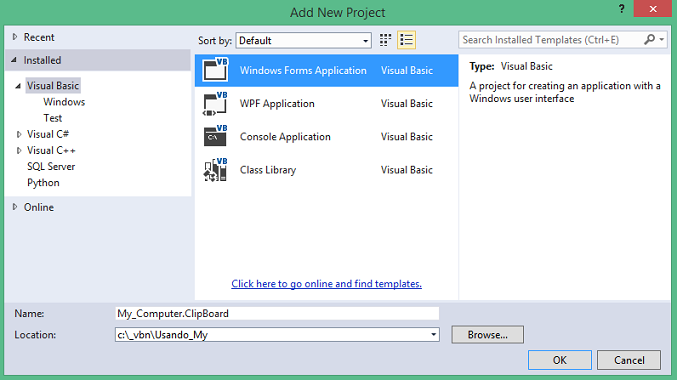Click the Cancel button
This screenshot has height=380, width=677.
[629, 360]
